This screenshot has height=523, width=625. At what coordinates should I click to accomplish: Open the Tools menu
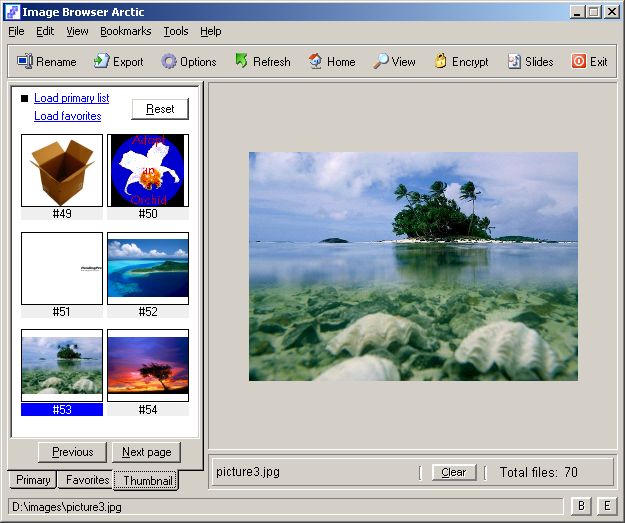(176, 31)
